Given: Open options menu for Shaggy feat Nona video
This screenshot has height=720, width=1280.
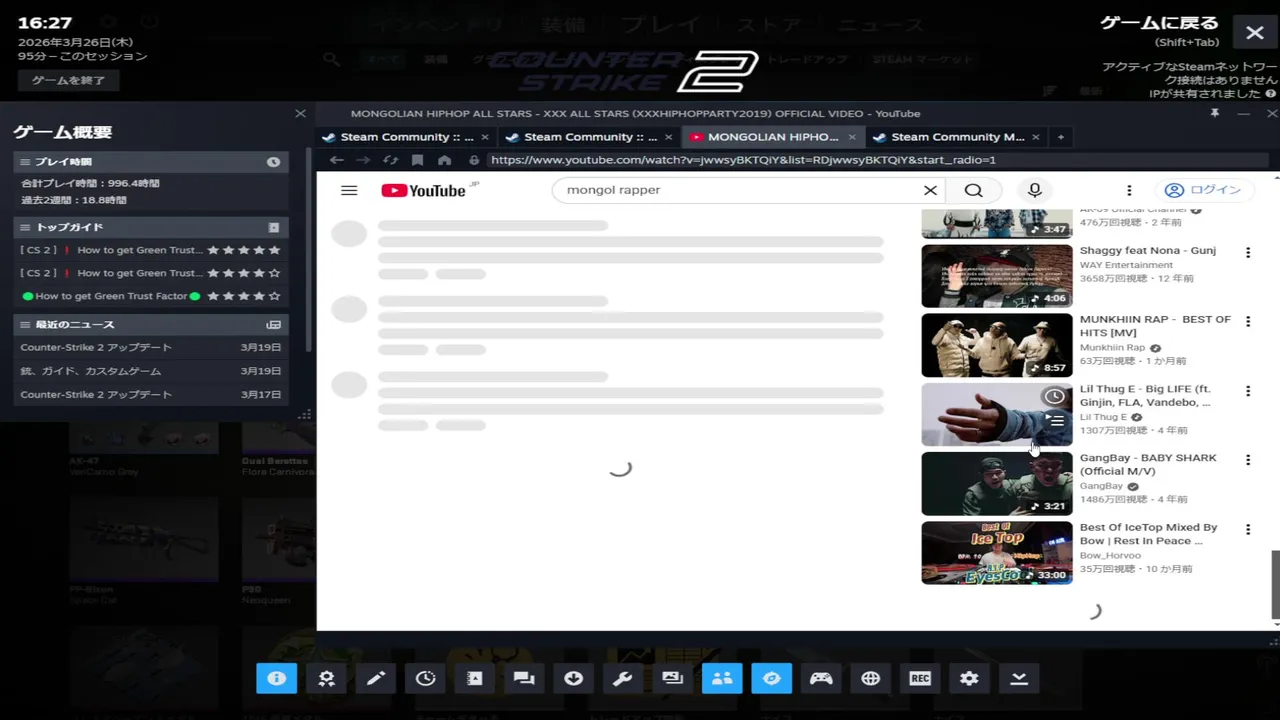Looking at the screenshot, I should 1248,253.
